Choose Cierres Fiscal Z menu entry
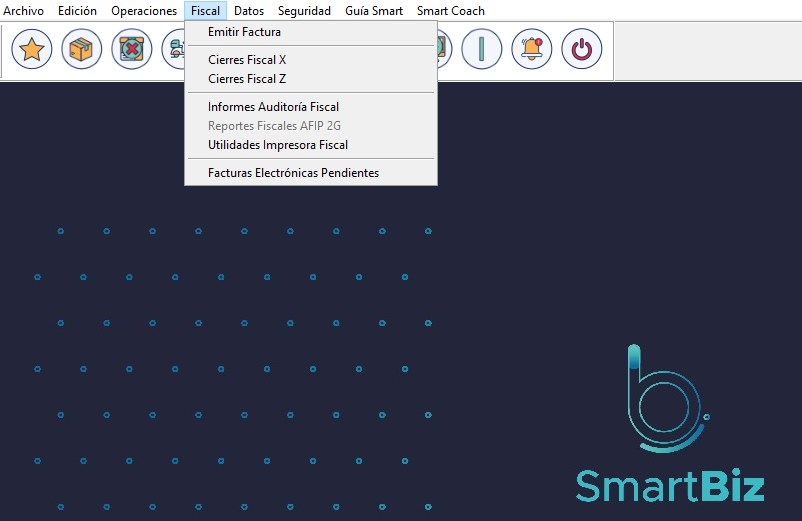The image size is (802, 521). (x=247, y=79)
